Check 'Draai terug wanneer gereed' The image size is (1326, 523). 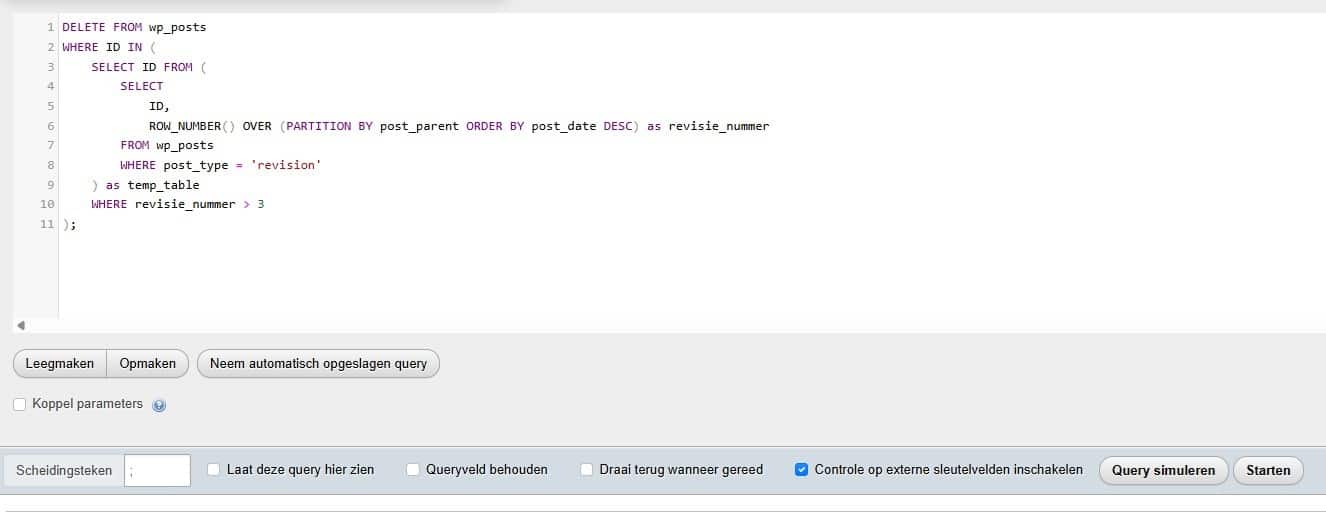(x=587, y=469)
